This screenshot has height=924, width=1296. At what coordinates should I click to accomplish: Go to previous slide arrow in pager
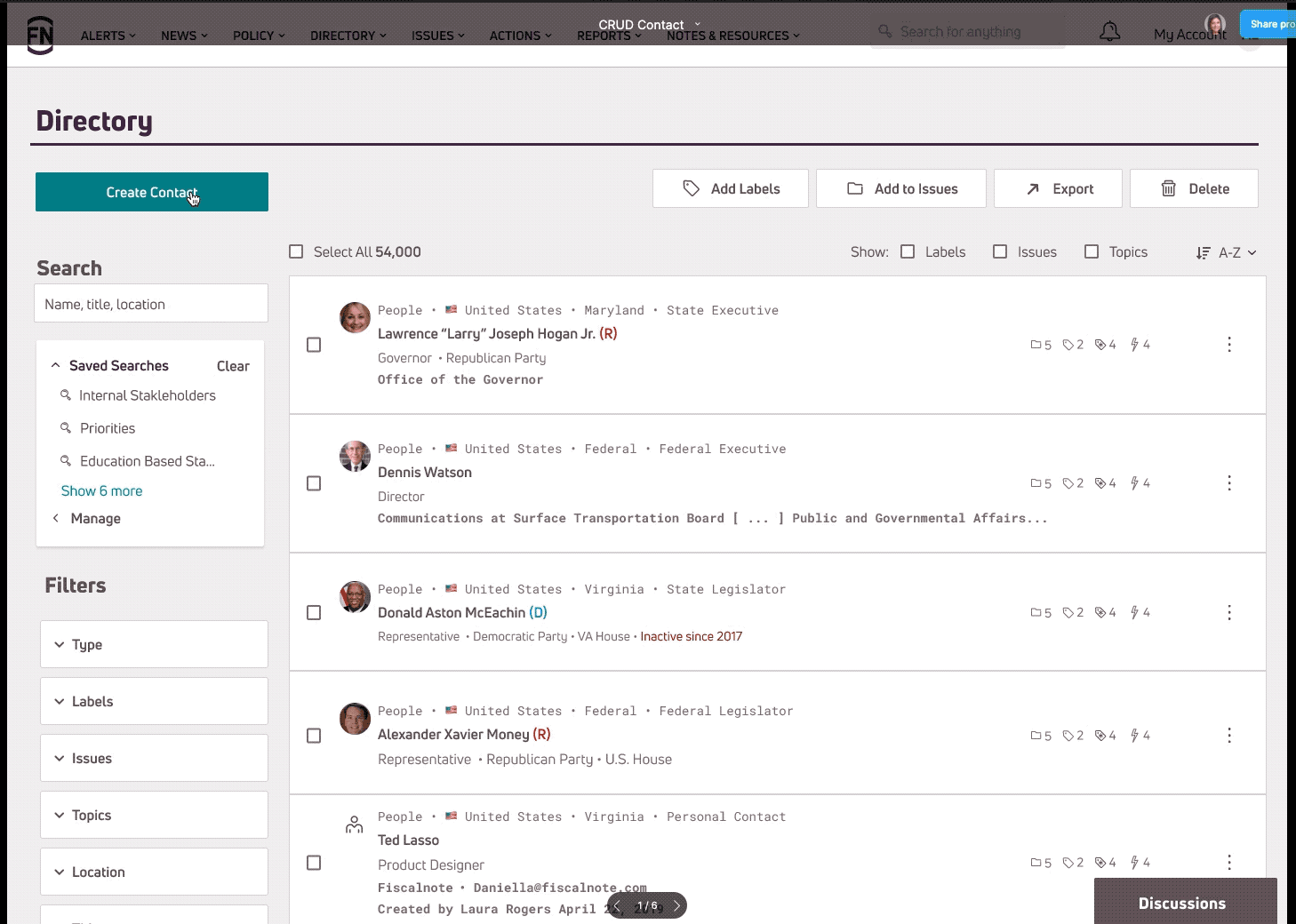(618, 906)
